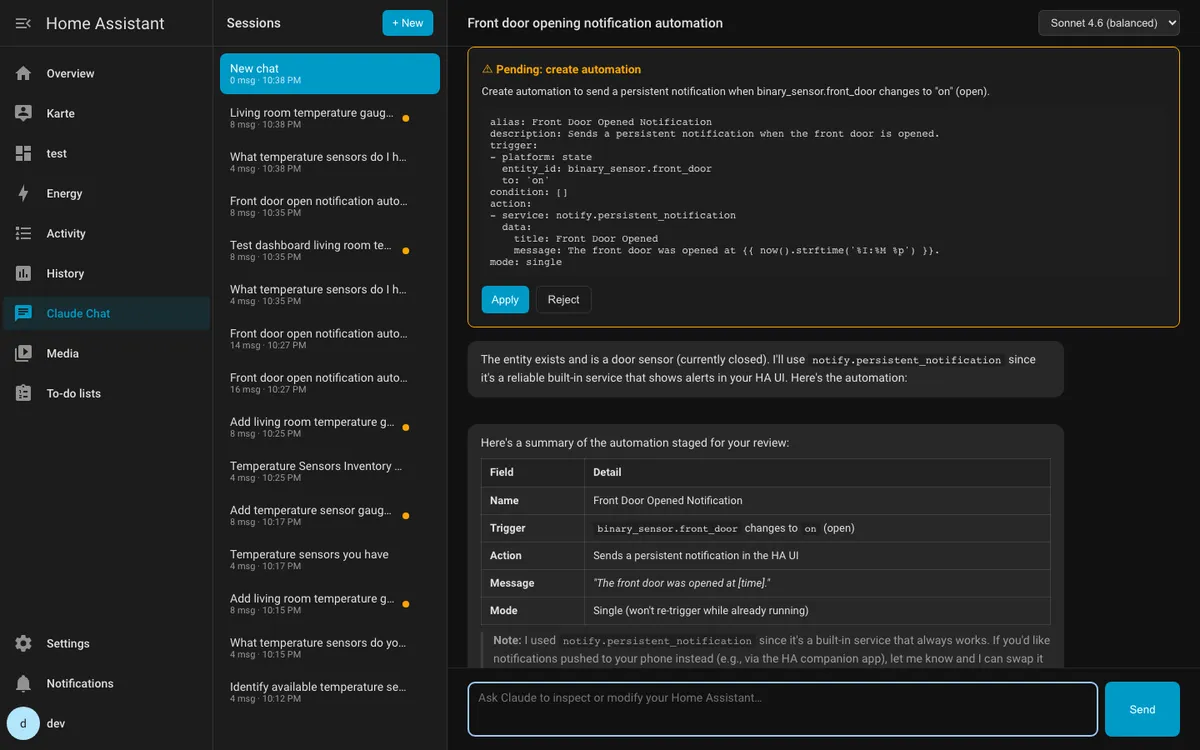
Task: Click the test dashboard grid icon
Action: click(24, 153)
